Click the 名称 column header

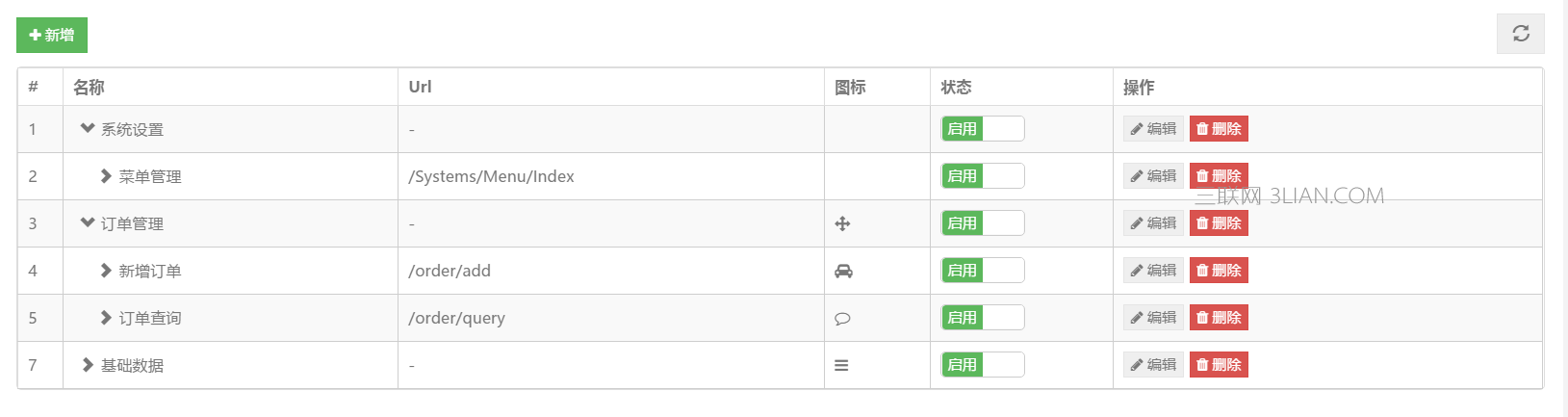89,88
